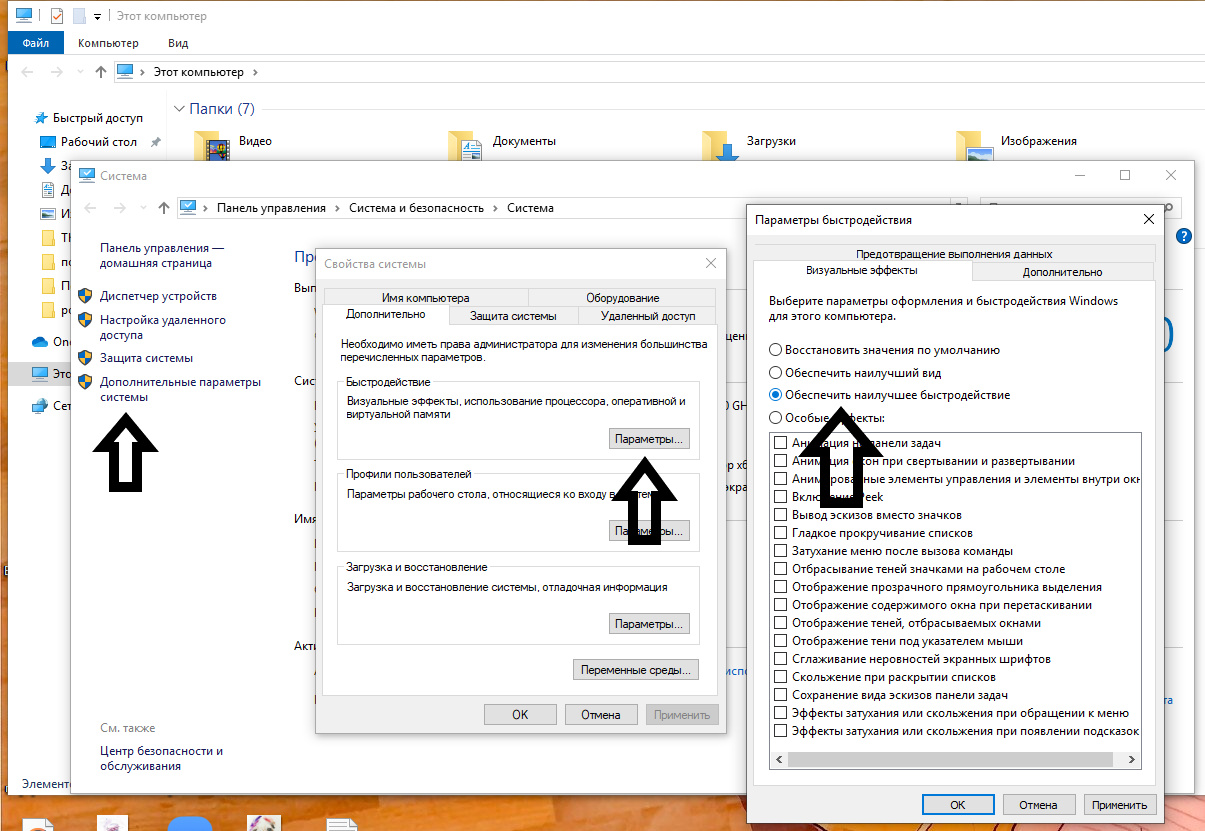Expand breadcrumb arrow after Этот компьютер
Screen dimensions: 1205x831
255,72
